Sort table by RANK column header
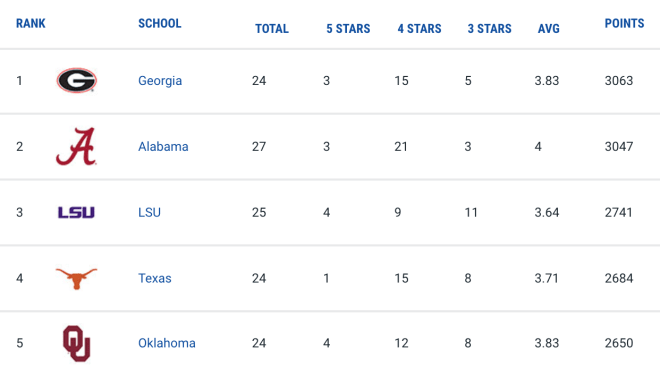The width and height of the screenshot is (660, 375). 31,23
